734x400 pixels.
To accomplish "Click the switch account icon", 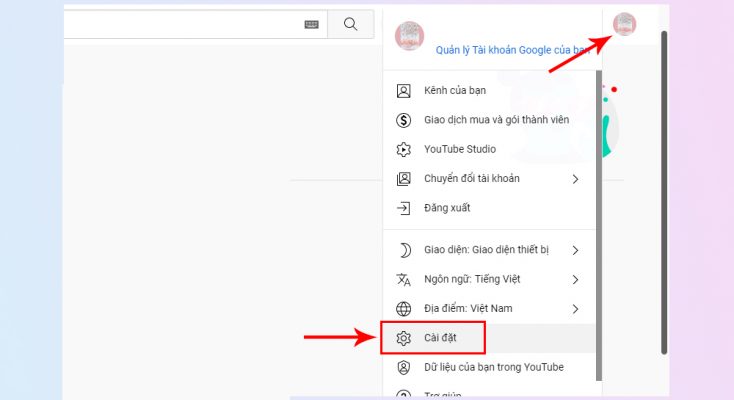I will click(404, 178).
